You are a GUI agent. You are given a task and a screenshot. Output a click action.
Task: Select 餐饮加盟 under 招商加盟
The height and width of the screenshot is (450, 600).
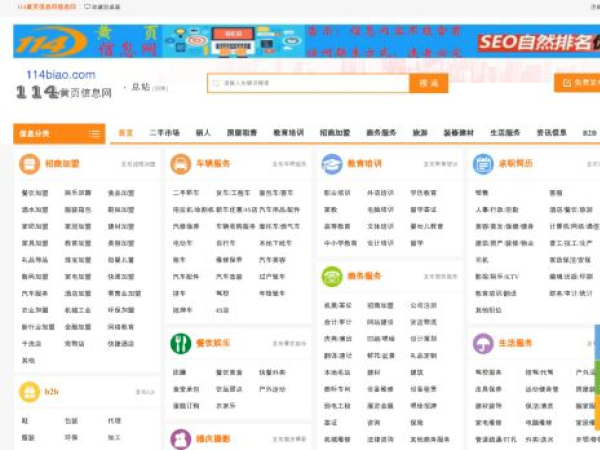tap(35, 193)
